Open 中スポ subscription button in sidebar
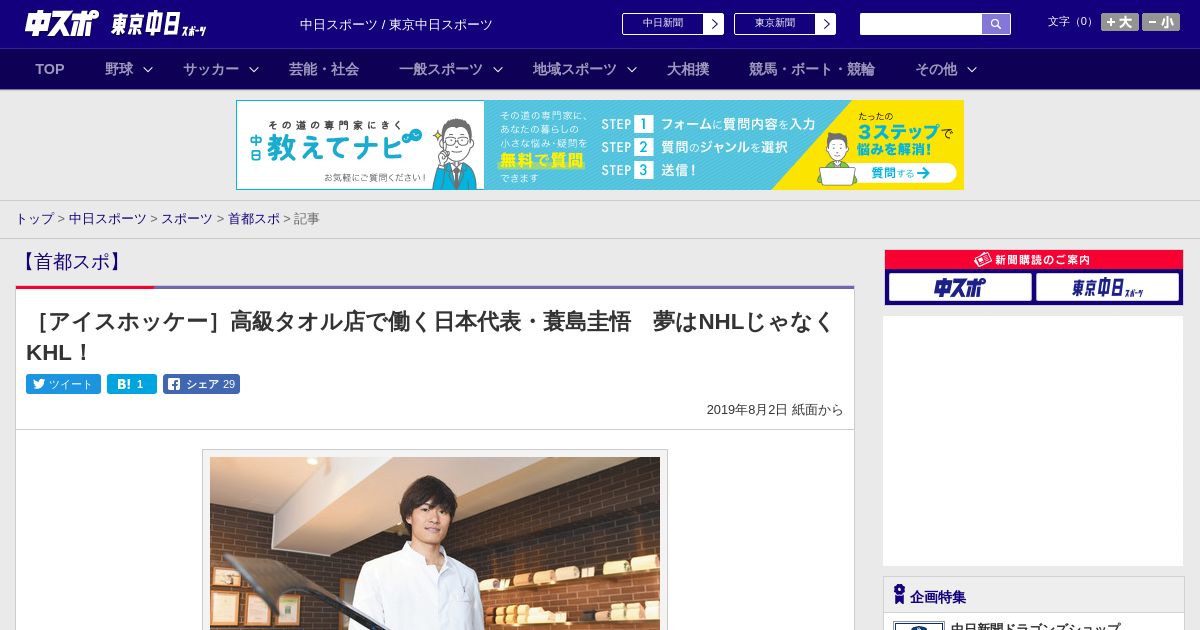This screenshot has width=1200, height=630. (x=960, y=287)
